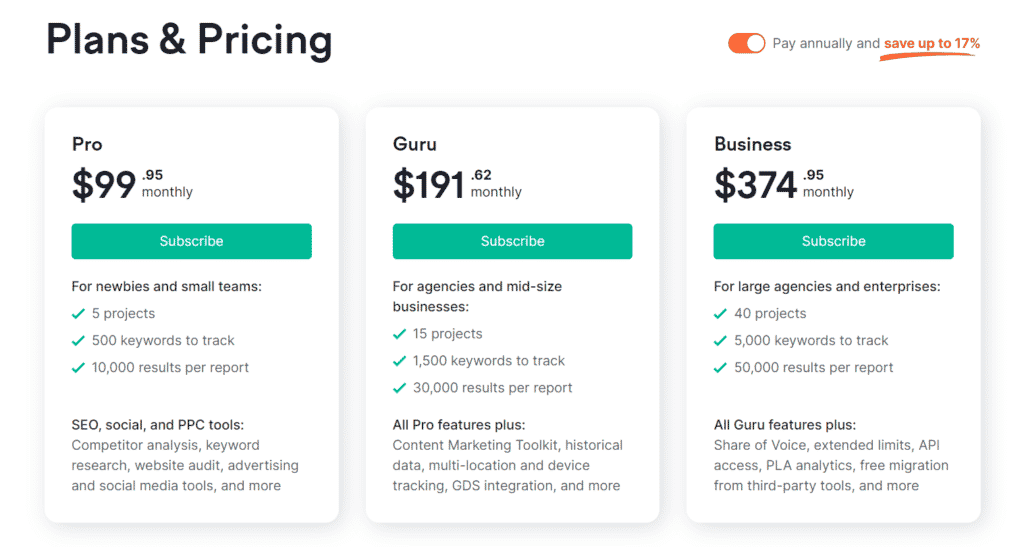Click the Plans & Pricing heading
The height and width of the screenshot is (547, 1024).
(189, 40)
